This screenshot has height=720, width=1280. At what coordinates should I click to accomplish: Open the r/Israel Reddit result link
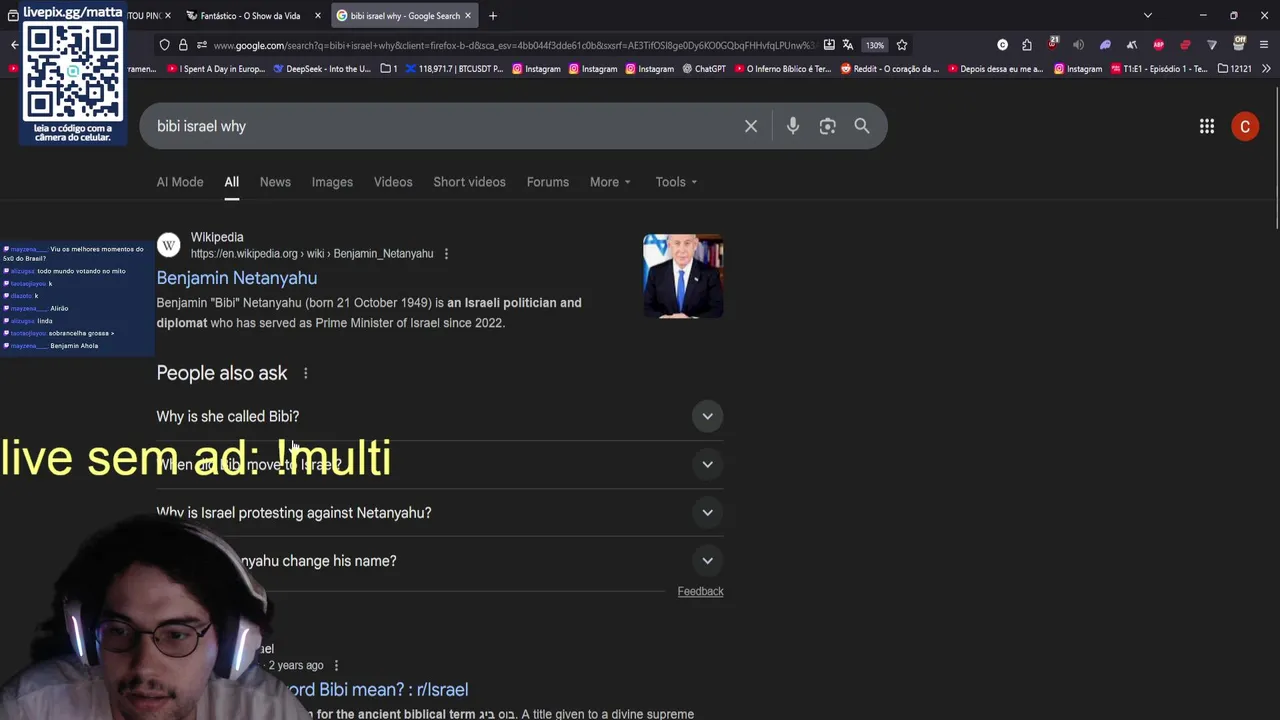point(378,689)
